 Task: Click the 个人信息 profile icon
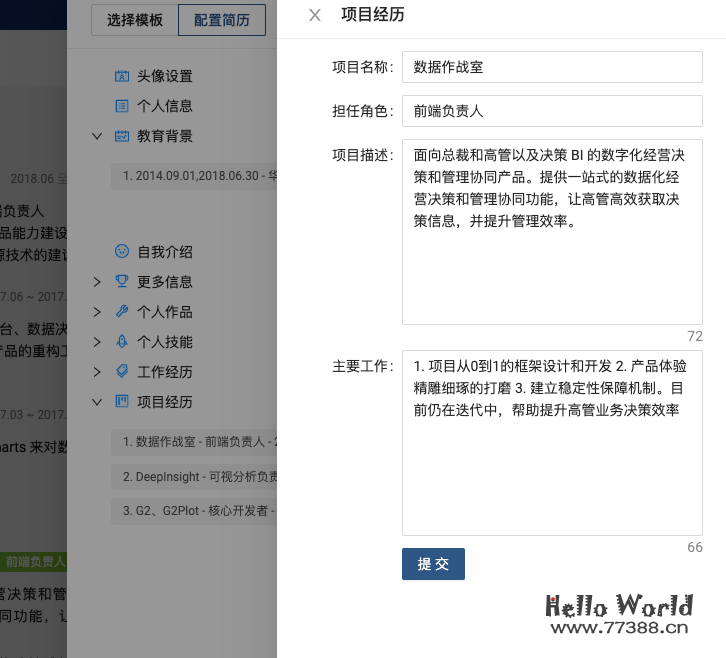[122, 106]
